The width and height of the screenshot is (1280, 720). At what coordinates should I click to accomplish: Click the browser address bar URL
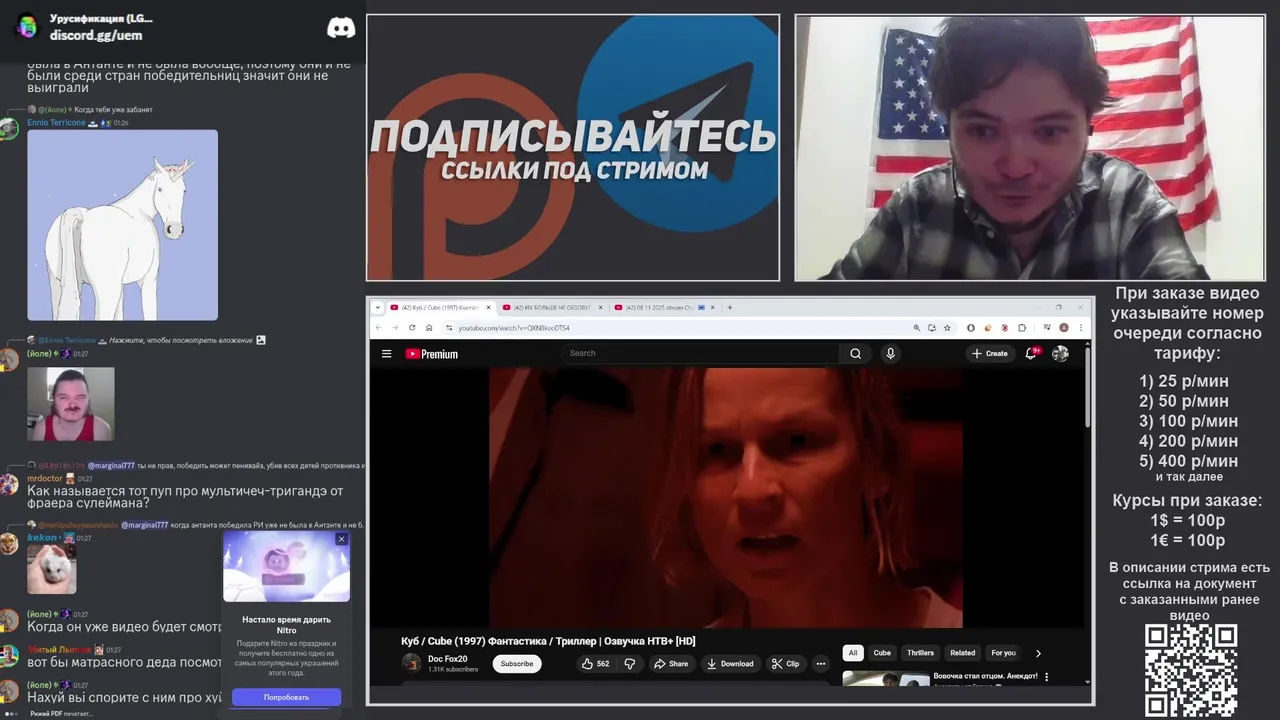(x=514, y=327)
